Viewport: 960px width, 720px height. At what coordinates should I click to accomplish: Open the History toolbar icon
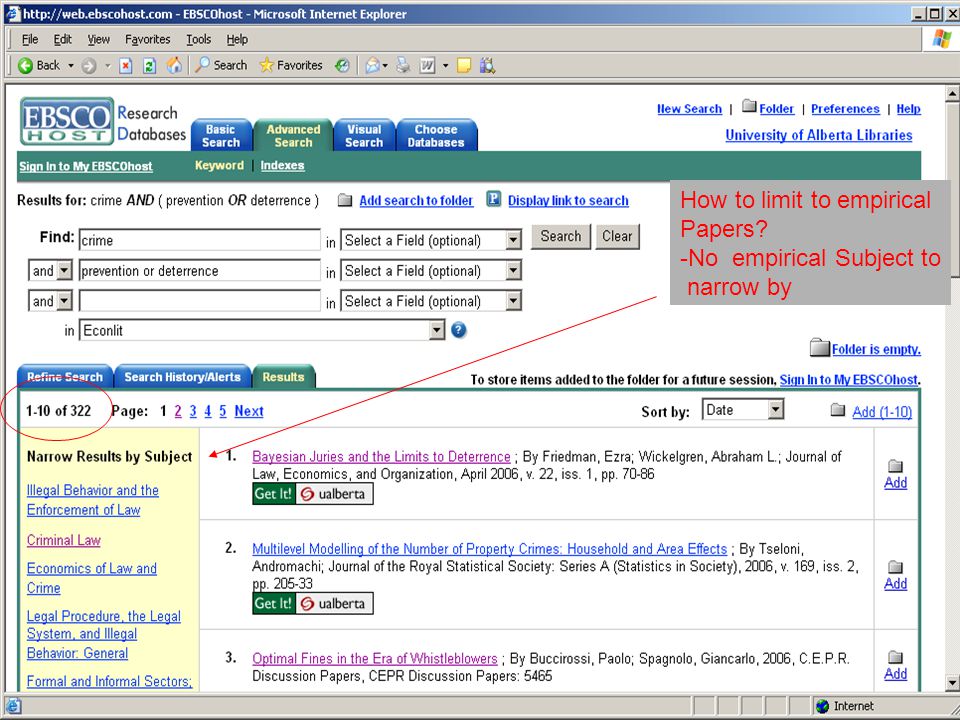[x=342, y=66]
